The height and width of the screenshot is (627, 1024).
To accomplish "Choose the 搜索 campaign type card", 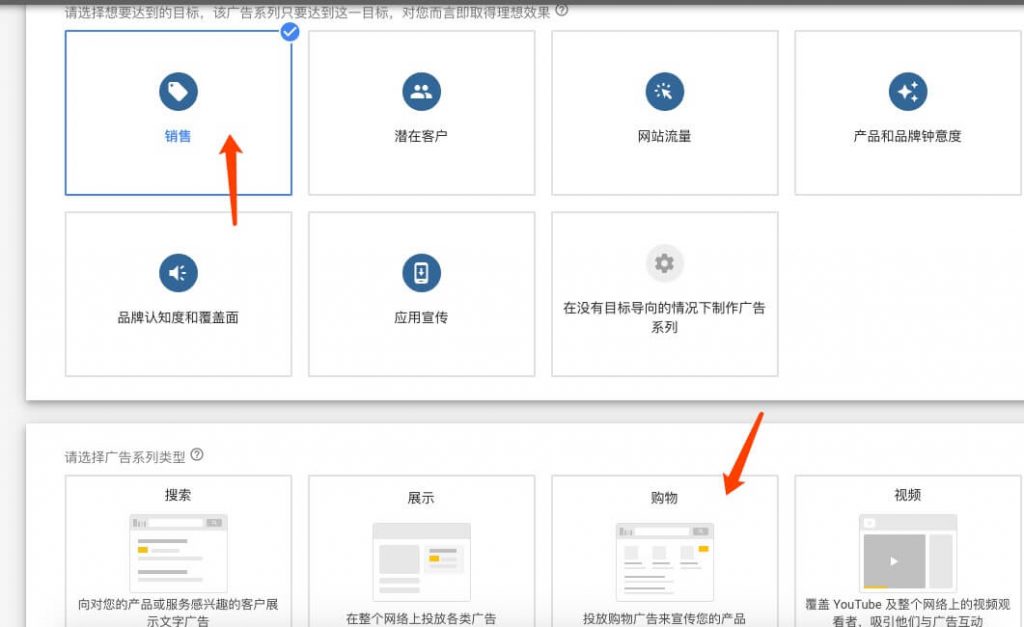I will [x=178, y=550].
